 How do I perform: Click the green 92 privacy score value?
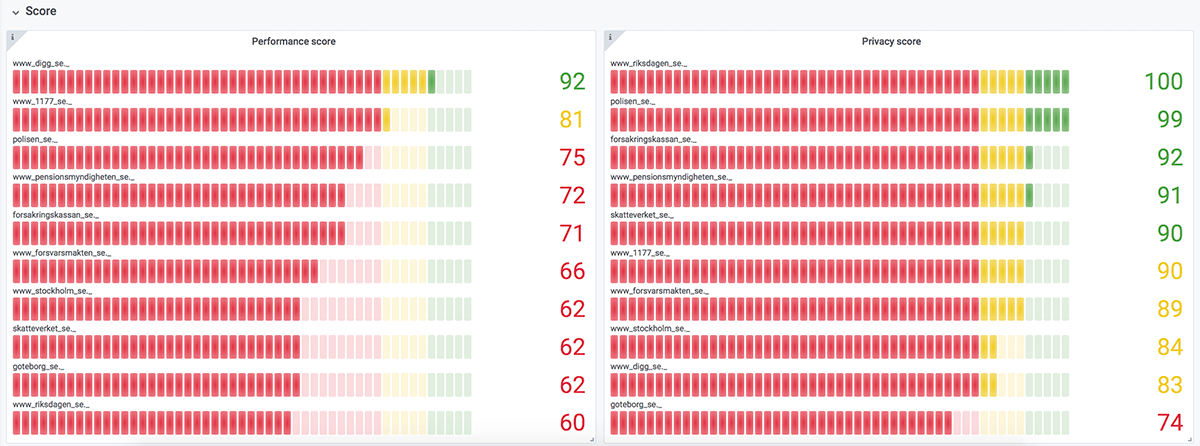(1170, 158)
